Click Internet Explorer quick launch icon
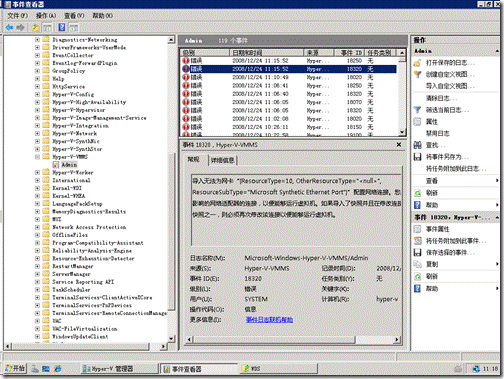 (x=57, y=369)
